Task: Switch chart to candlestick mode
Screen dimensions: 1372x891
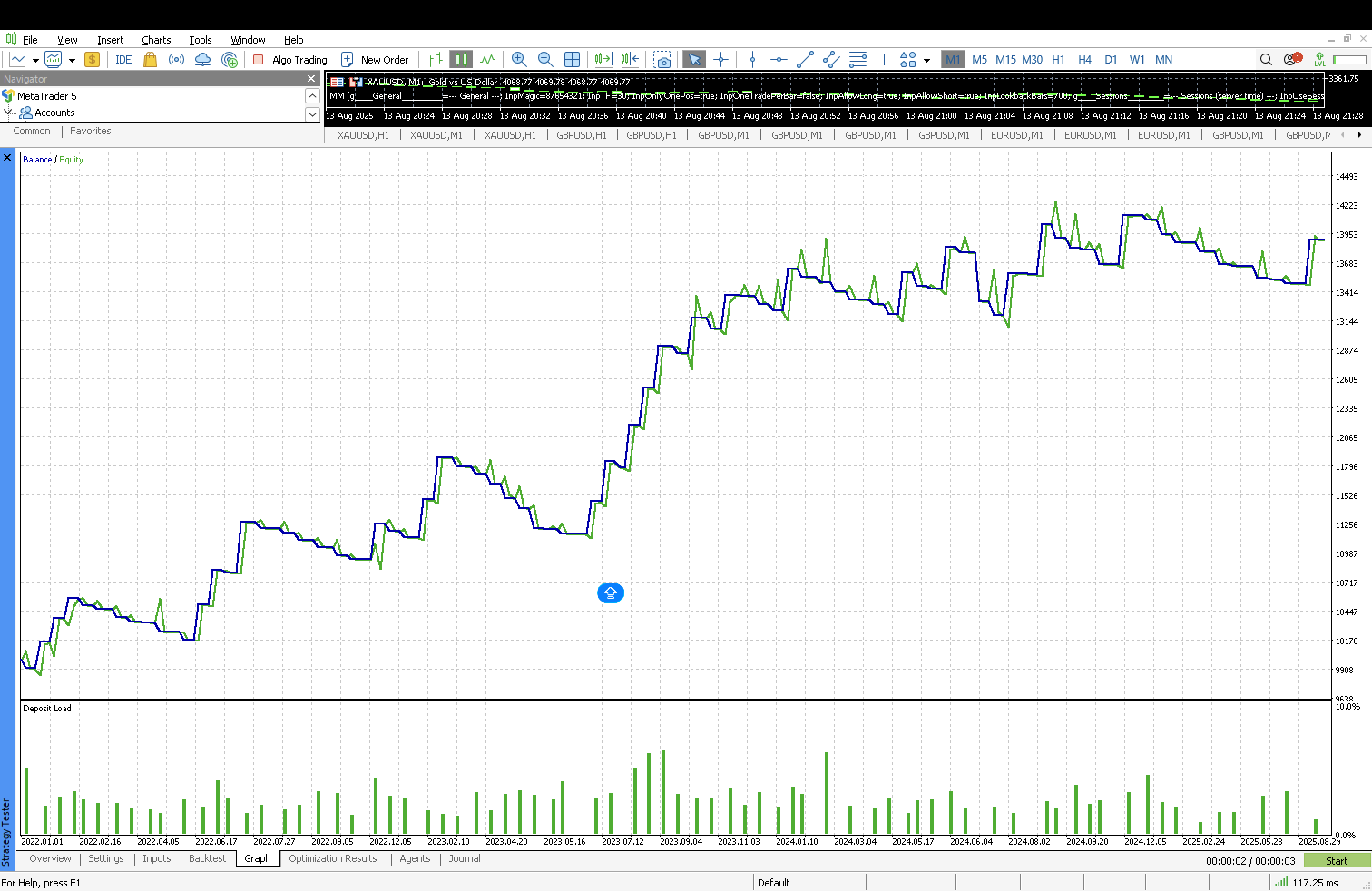Action: (x=461, y=59)
